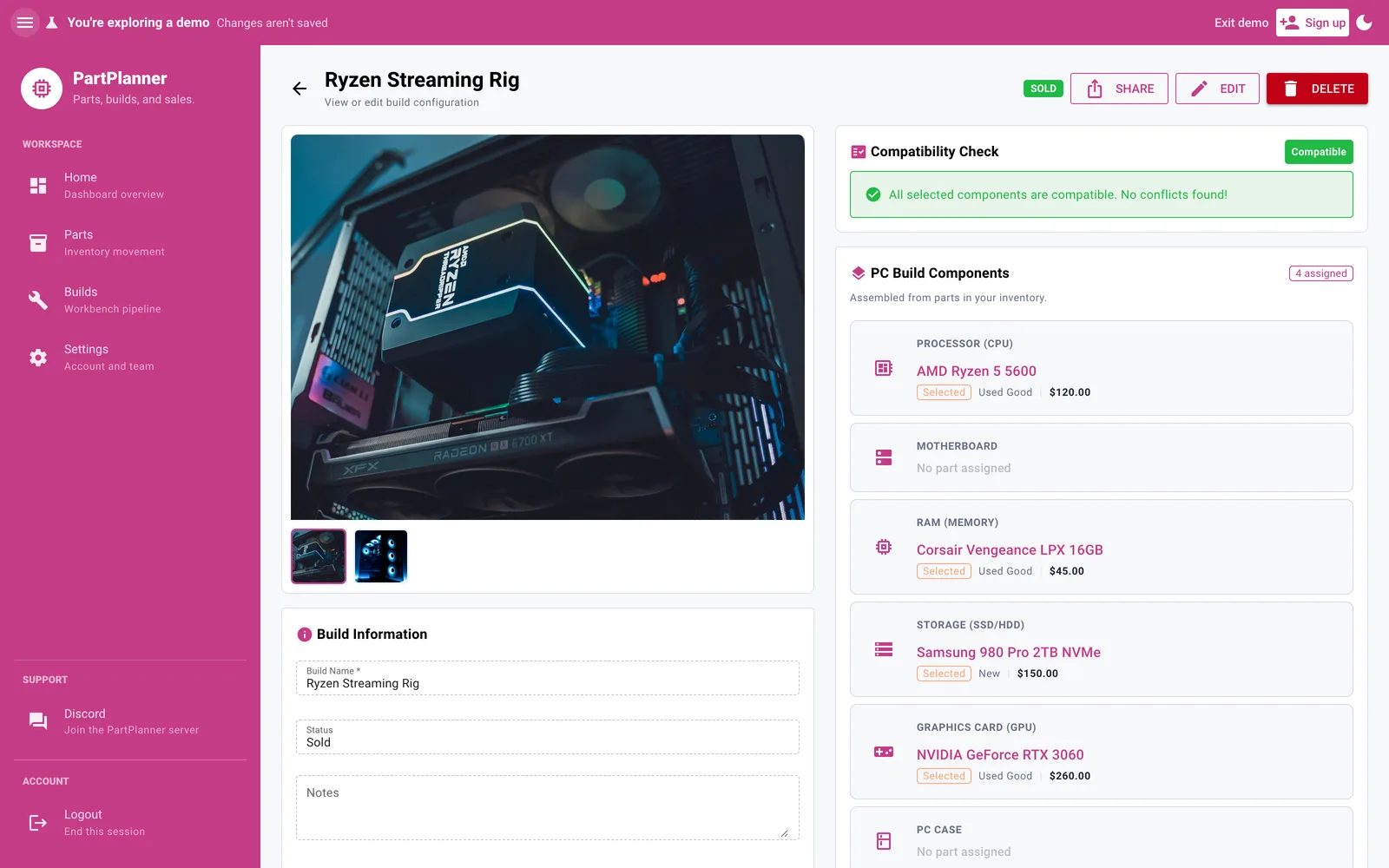Click the PartPlanner logo icon
Viewport: 1389px width, 868px height.
click(42, 89)
